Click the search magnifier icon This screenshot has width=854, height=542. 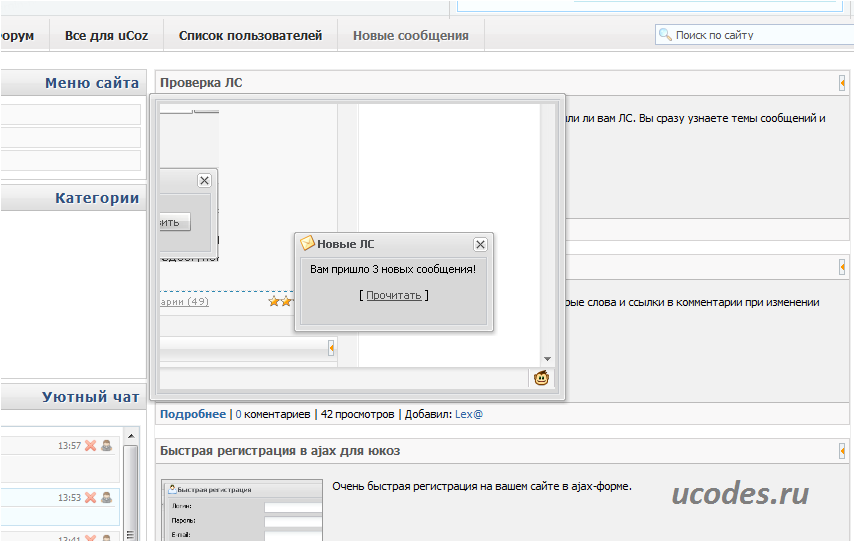[x=665, y=35]
